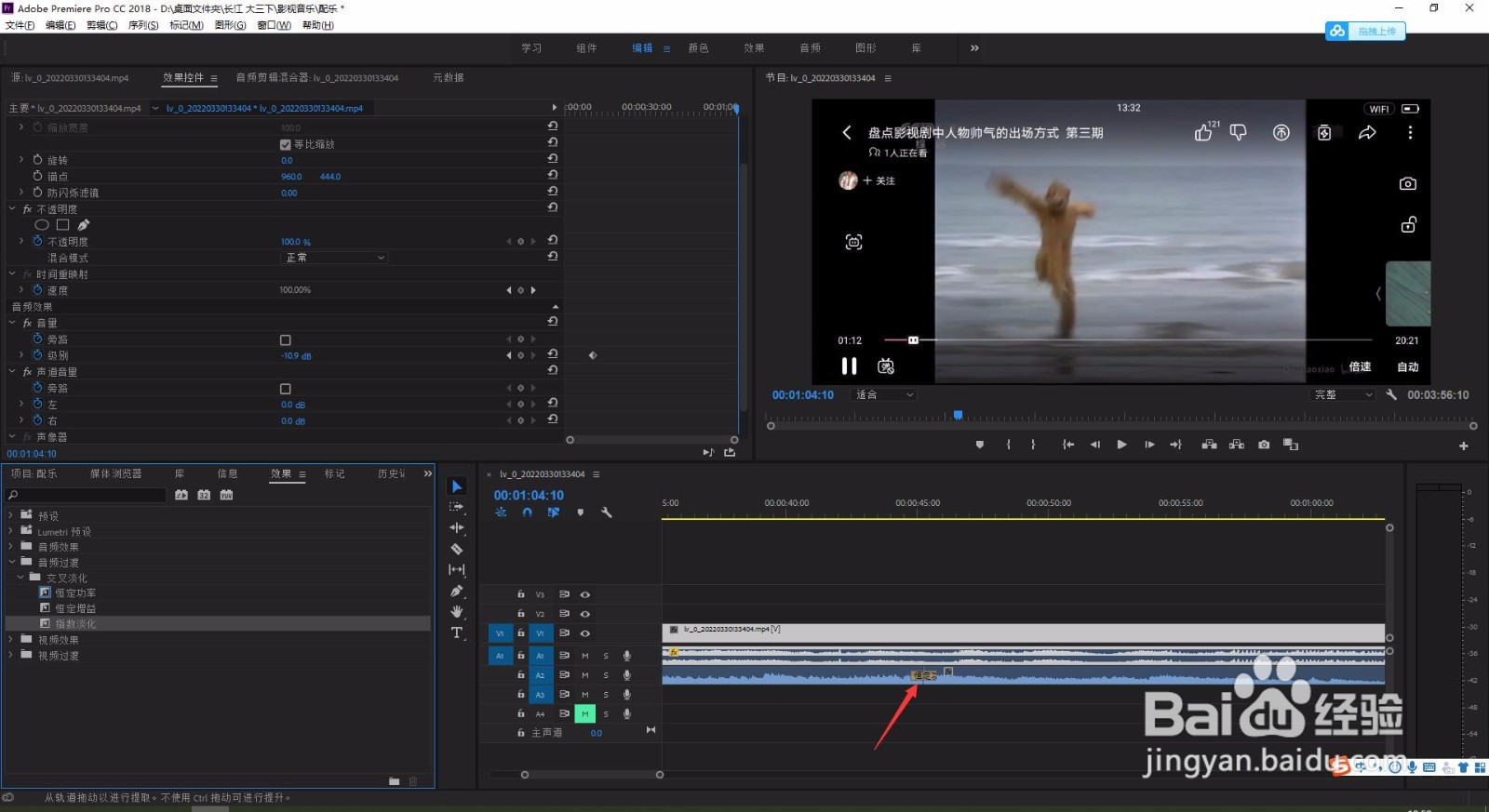
Task: Click the Export Frame camera icon
Action: tap(1263, 445)
